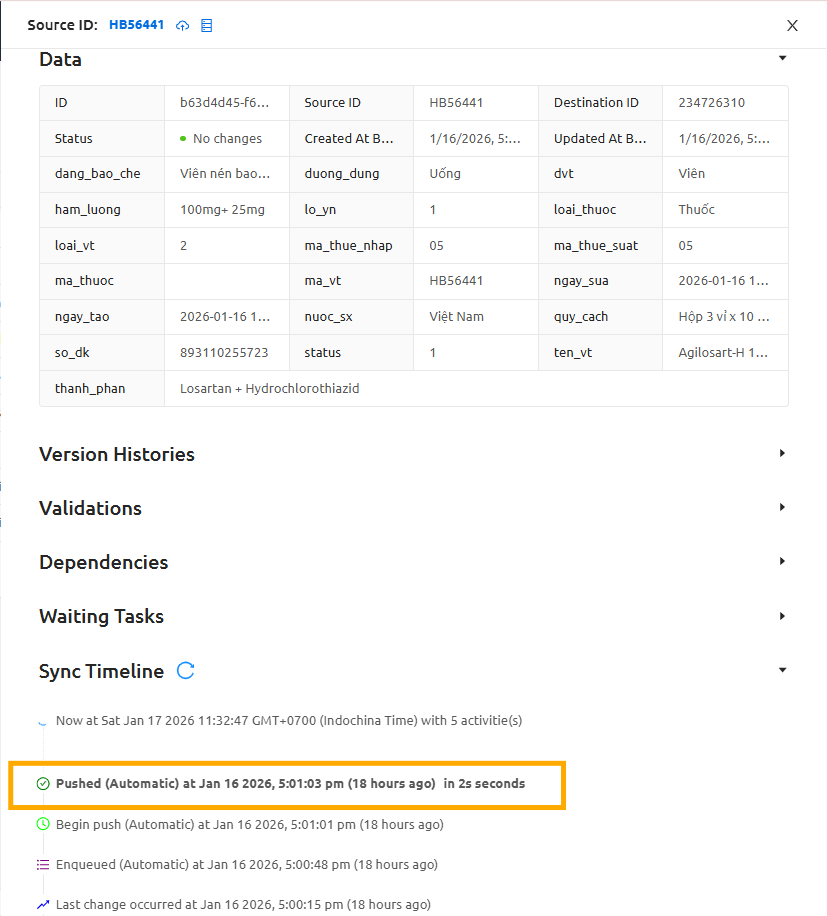Viewport: 827px width, 916px height.
Task: Expand the Waiting Tasks section
Action: pos(783,616)
